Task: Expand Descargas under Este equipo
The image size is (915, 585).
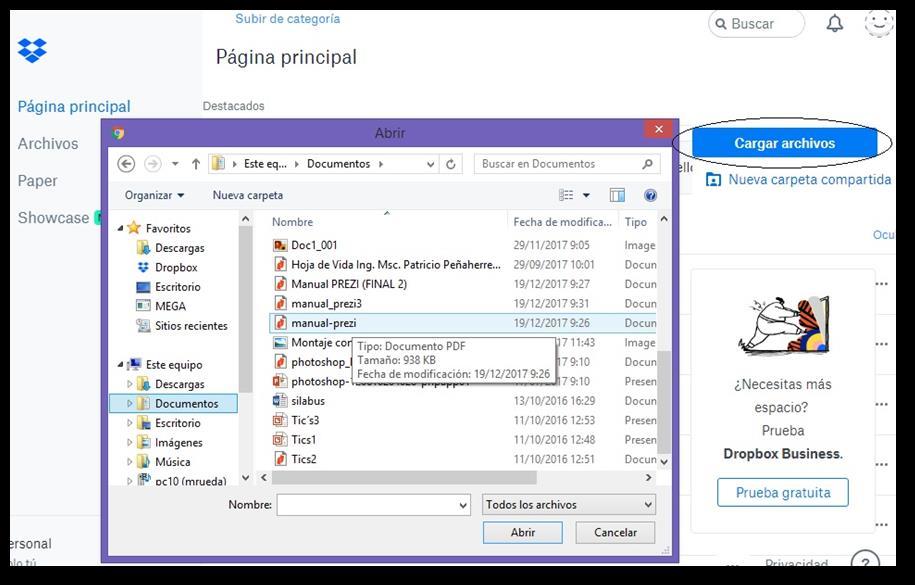Action: 130,384
